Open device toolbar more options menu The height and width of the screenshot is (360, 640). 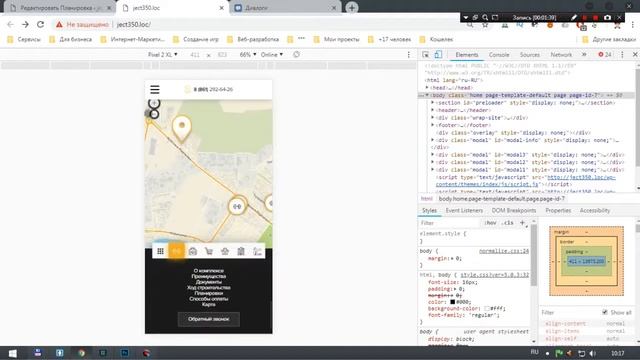[409, 55]
